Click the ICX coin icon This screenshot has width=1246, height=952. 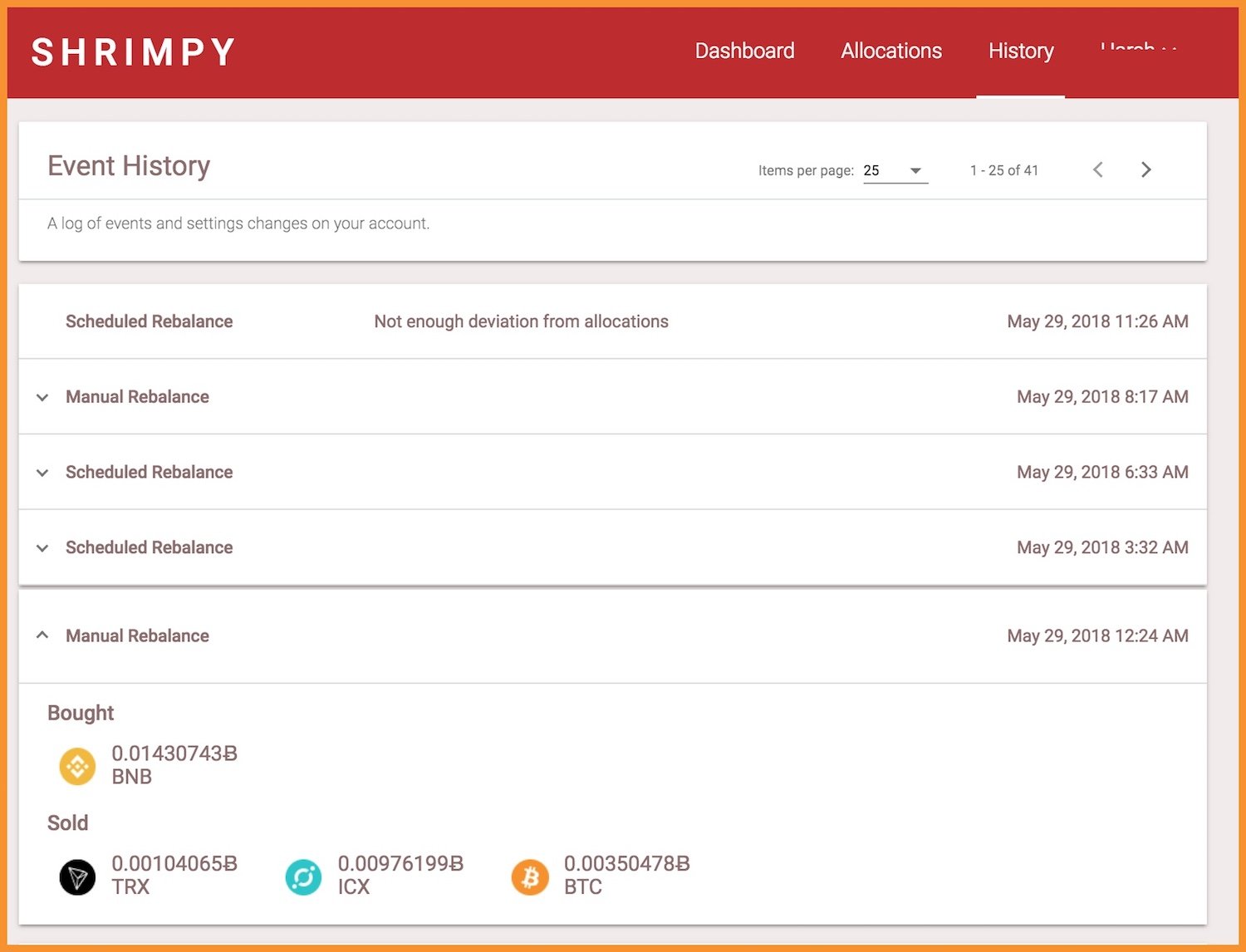tap(303, 876)
